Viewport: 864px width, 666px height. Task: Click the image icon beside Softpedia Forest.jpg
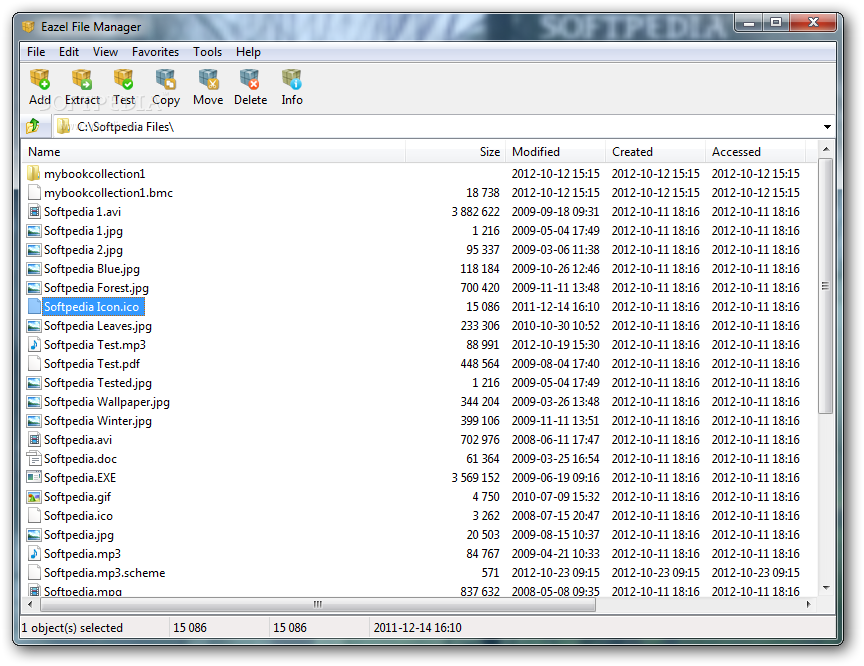[x=34, y=288]
